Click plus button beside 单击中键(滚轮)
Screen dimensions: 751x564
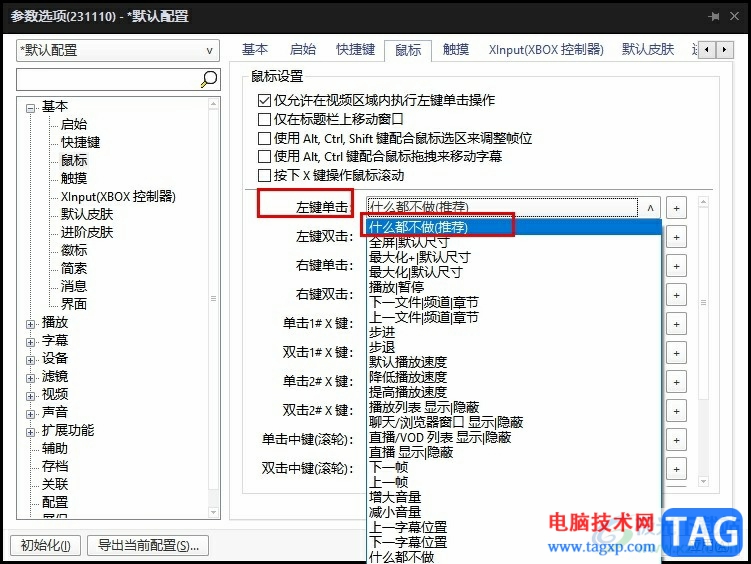tap(676, 440)
